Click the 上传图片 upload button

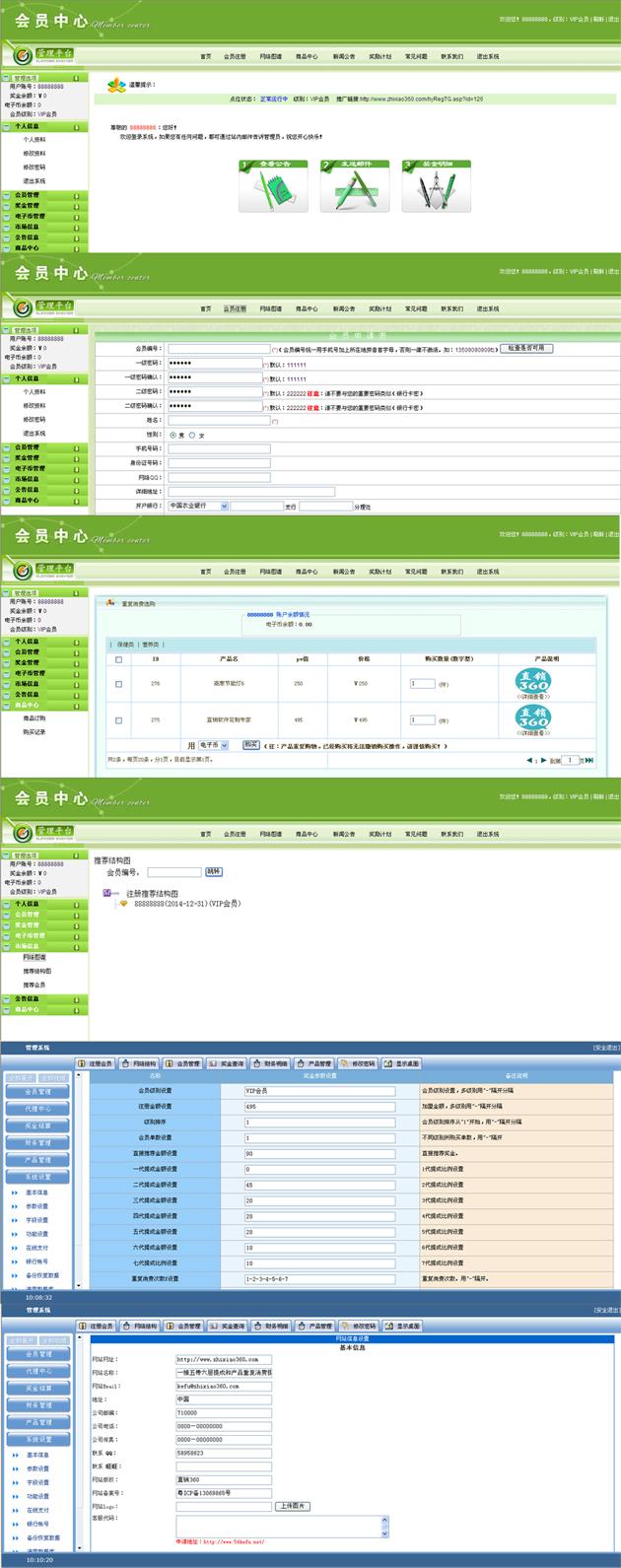pos(292,1506)
